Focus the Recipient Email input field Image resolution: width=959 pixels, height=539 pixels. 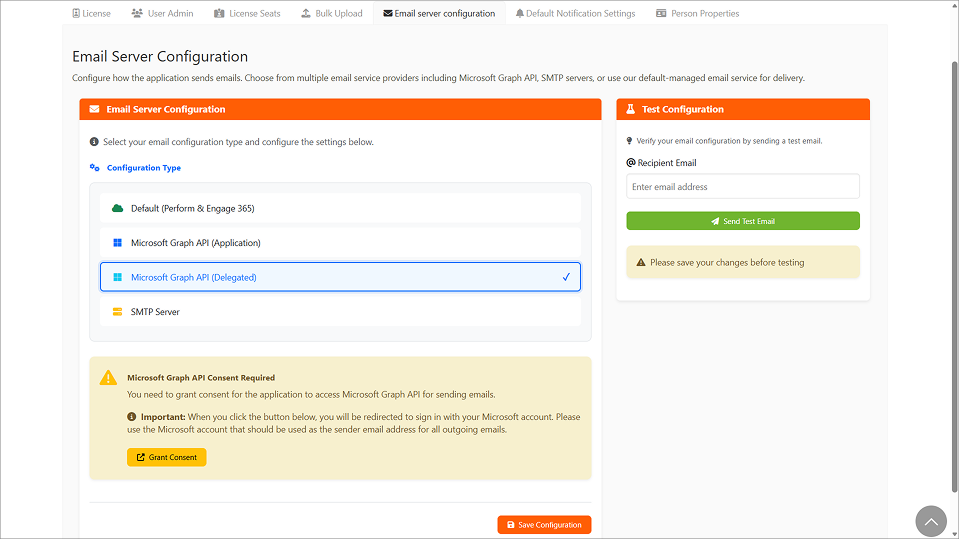pyautogui.click(x=742, y=187)
